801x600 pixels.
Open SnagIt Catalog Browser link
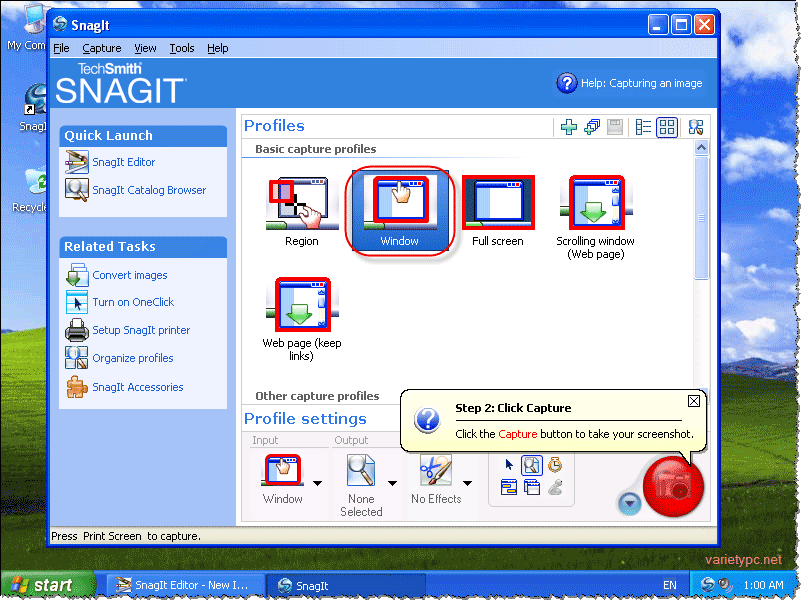click(x=149, y=190)
